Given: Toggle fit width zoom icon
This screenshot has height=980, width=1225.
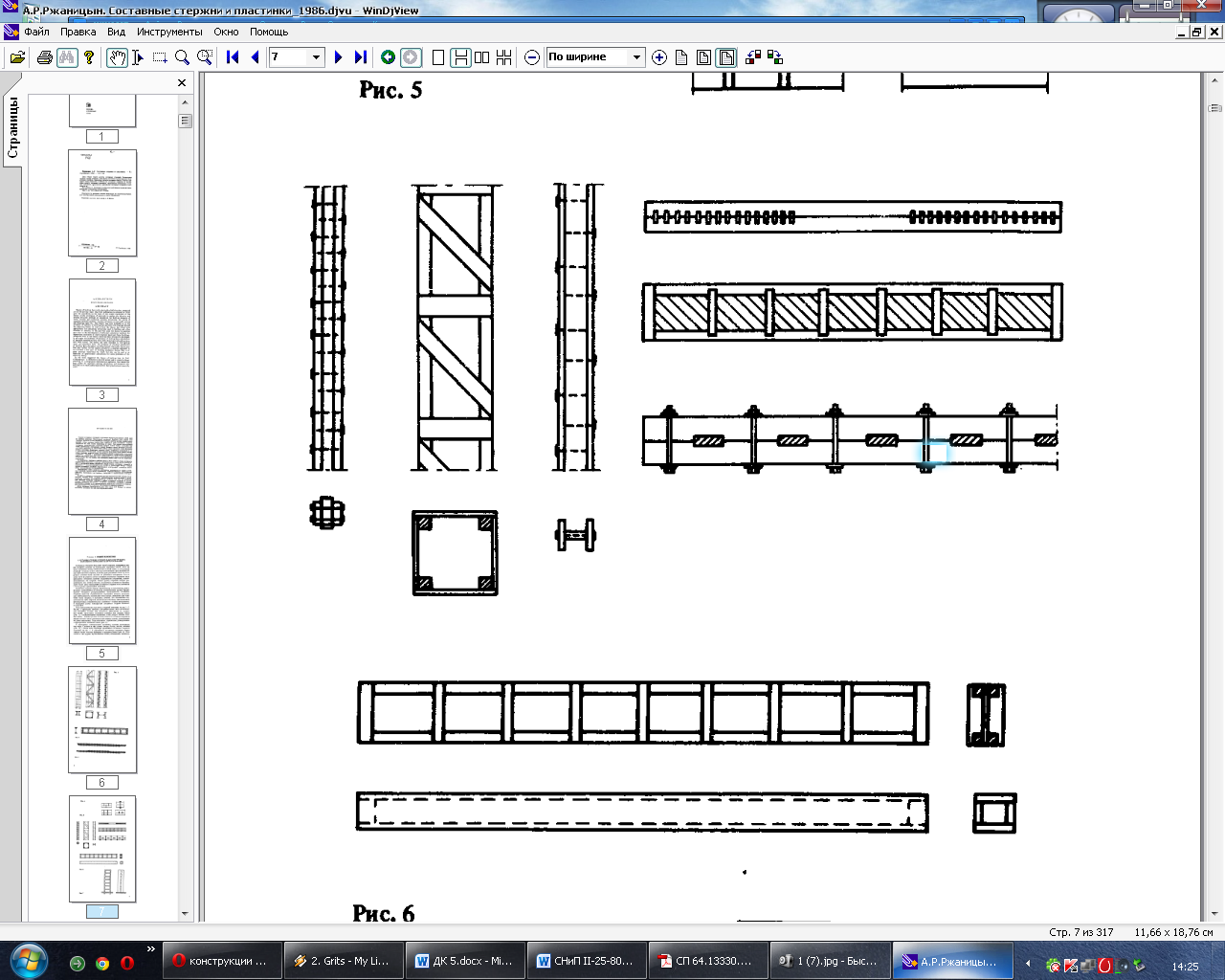Looking at the screenshot, I should pyautogui.click(x=726, y=57).
